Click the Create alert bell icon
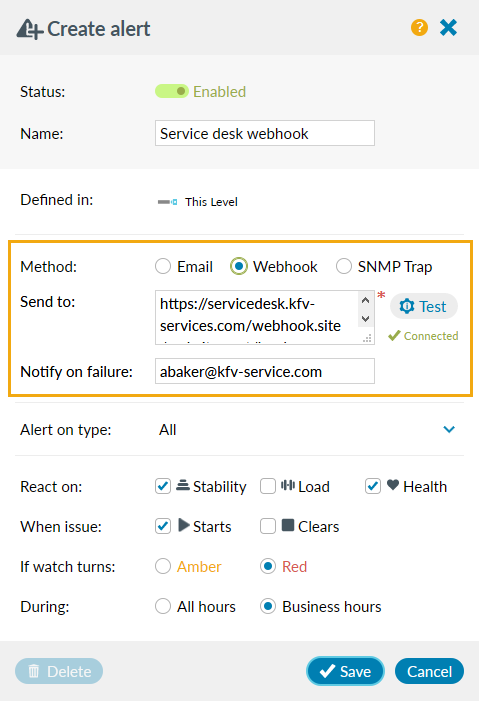479x701 pixels. (30, 29)
